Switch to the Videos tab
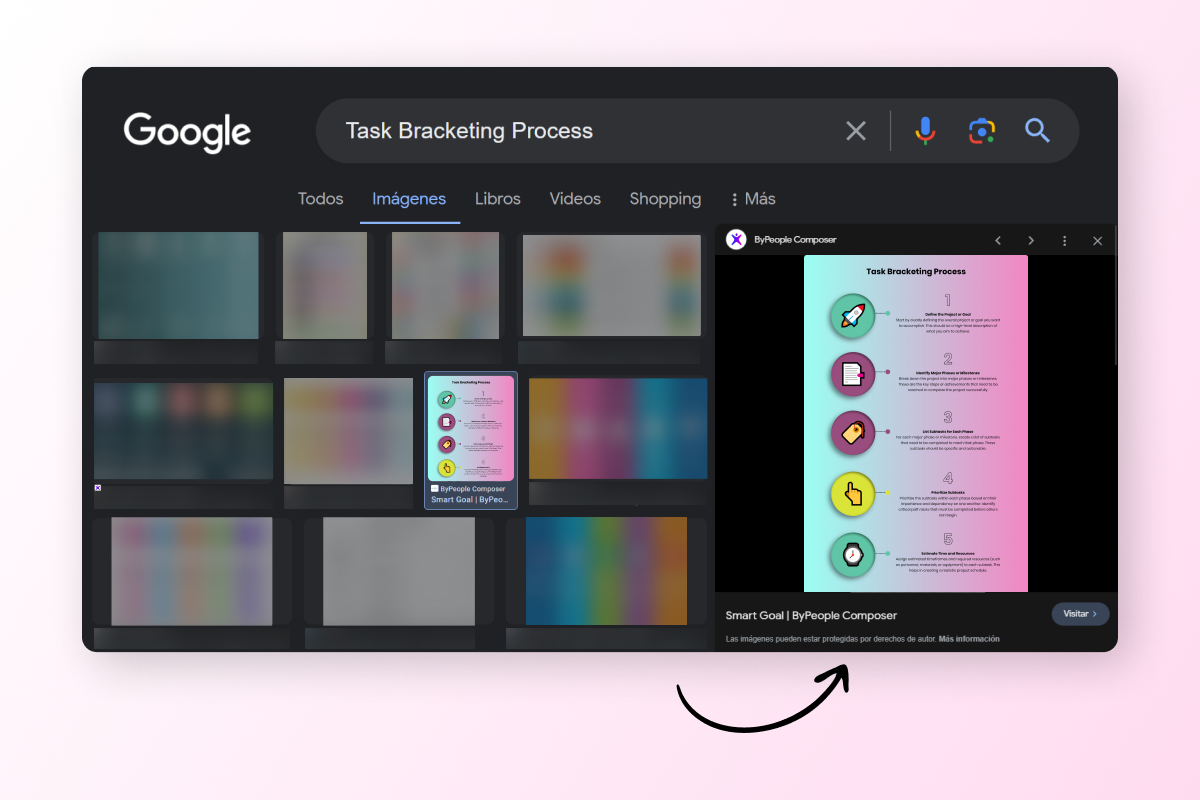 [575, 199]
